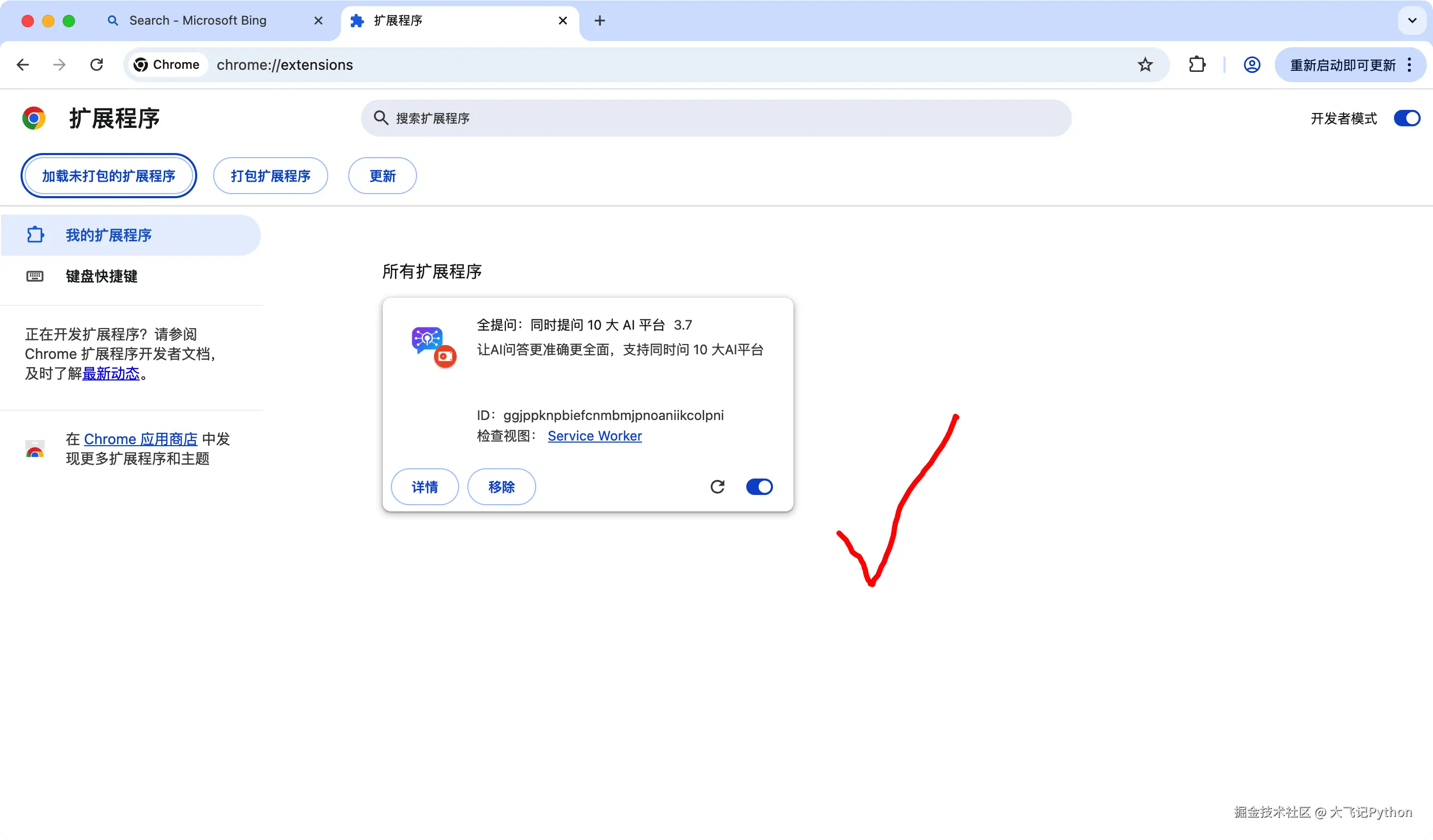Screen dimensions: 1433x840
Task: Expand the tab search dropdown chevron
Action: 1412,21
